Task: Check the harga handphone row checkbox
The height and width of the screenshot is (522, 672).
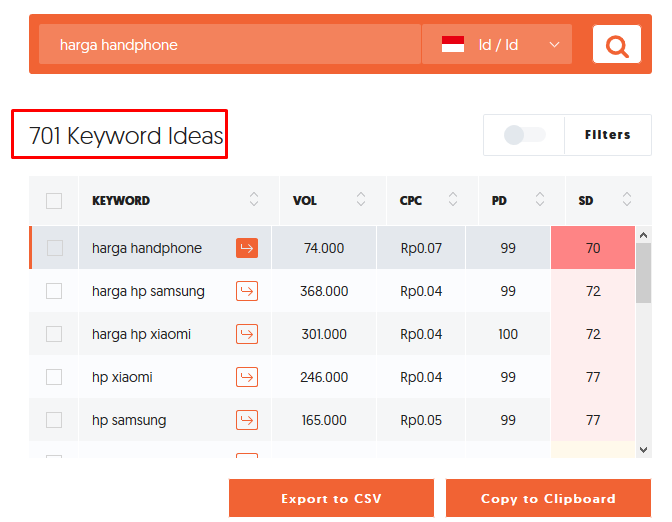Action: [55, 248]
